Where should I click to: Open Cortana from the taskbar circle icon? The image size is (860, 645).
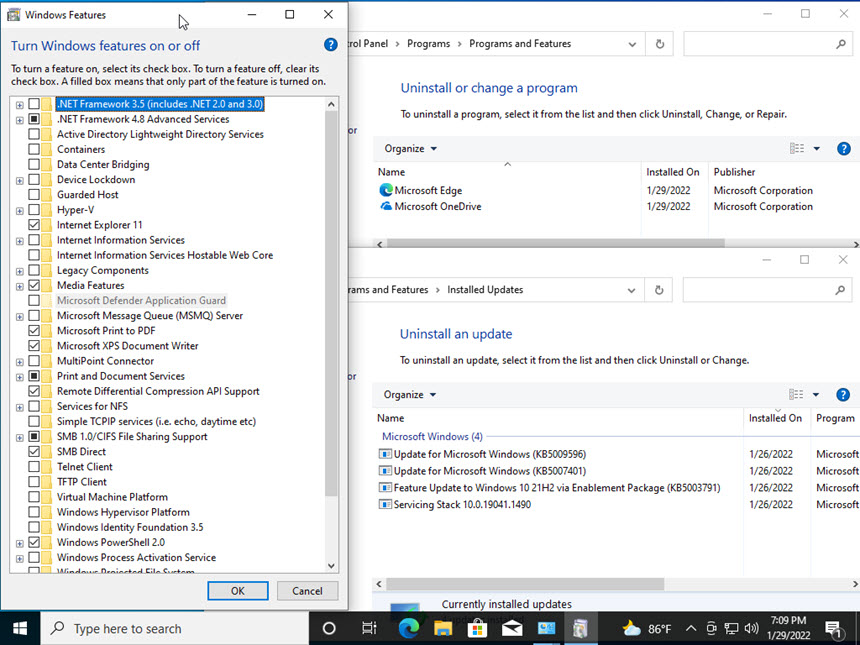click(329, 629)
